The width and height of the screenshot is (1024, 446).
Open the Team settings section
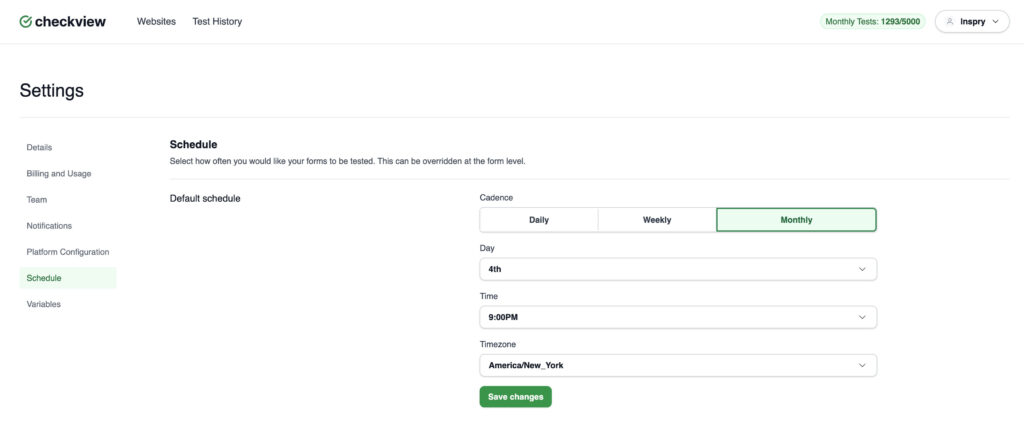tap(37, 199)
